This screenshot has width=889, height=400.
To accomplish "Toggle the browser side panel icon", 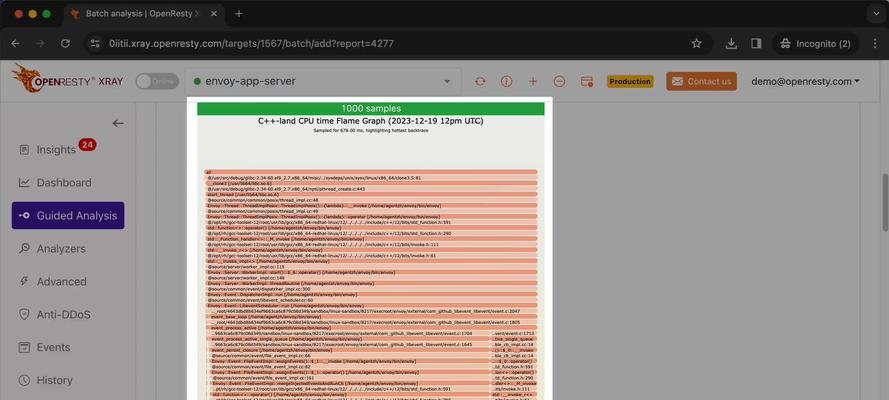I will pyautogui.click(x=756, y=44).
